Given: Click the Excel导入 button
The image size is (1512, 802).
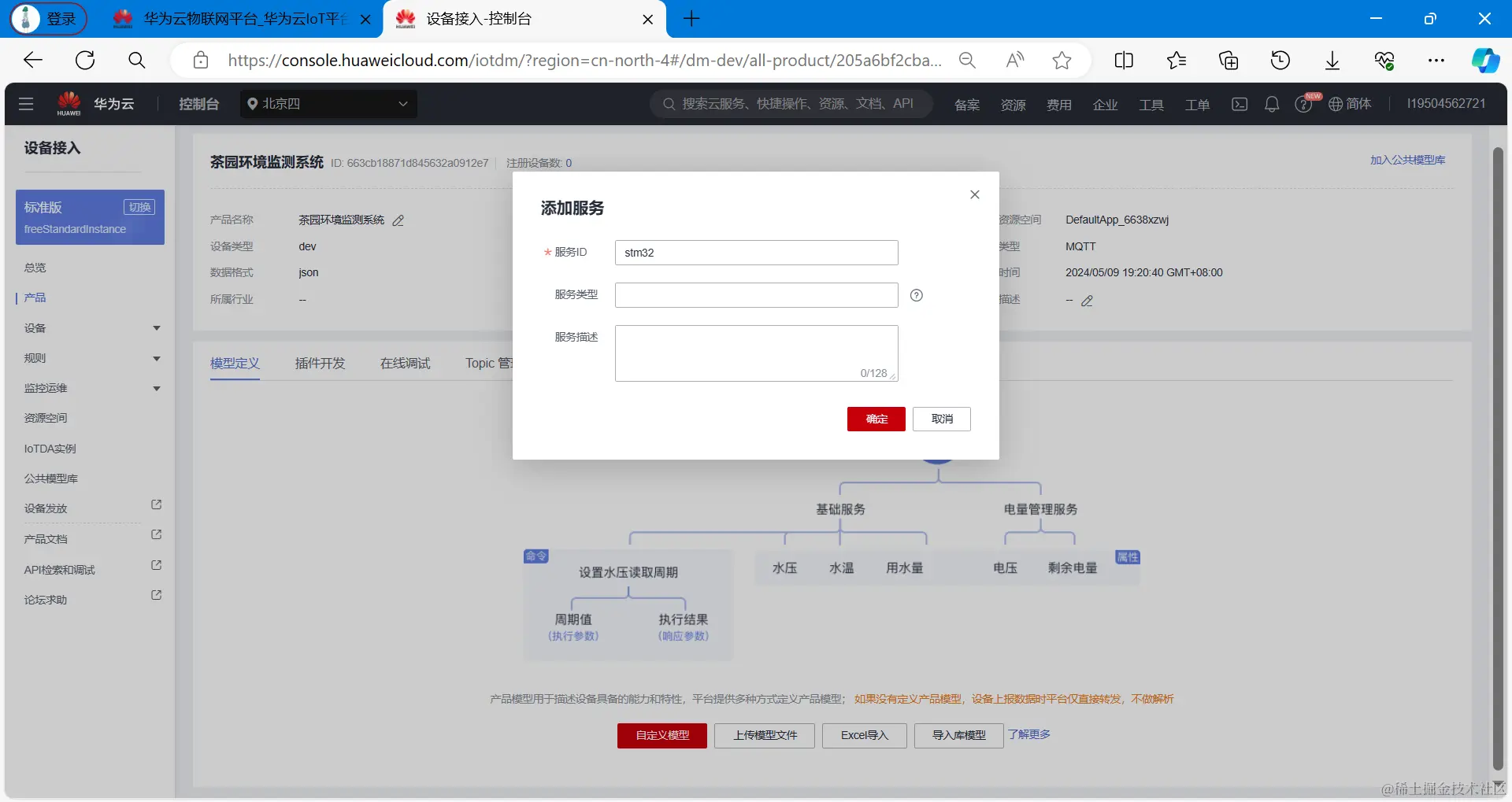Looking at the screenshot, I should (865, 735).
